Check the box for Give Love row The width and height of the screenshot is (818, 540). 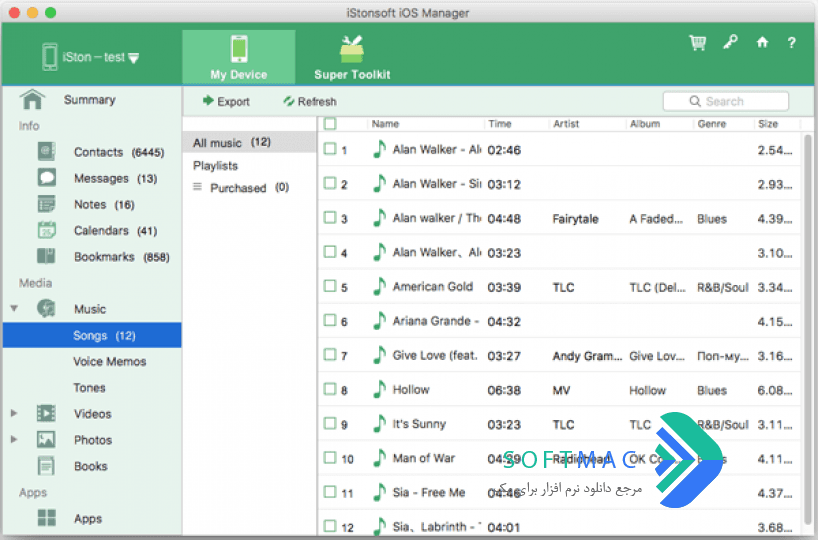tap(330, 355)
